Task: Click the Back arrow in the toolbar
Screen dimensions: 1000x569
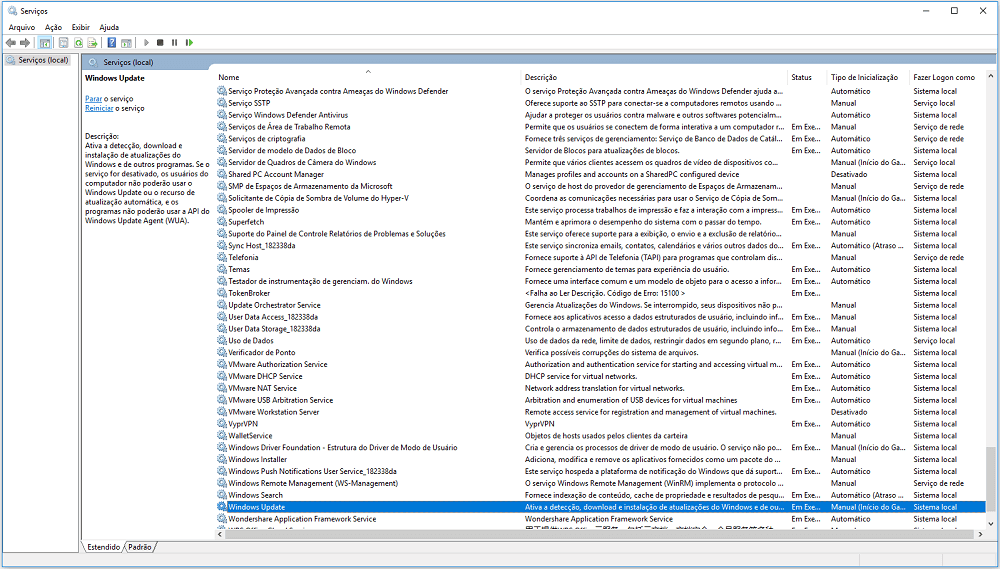Action: (11, 43)
